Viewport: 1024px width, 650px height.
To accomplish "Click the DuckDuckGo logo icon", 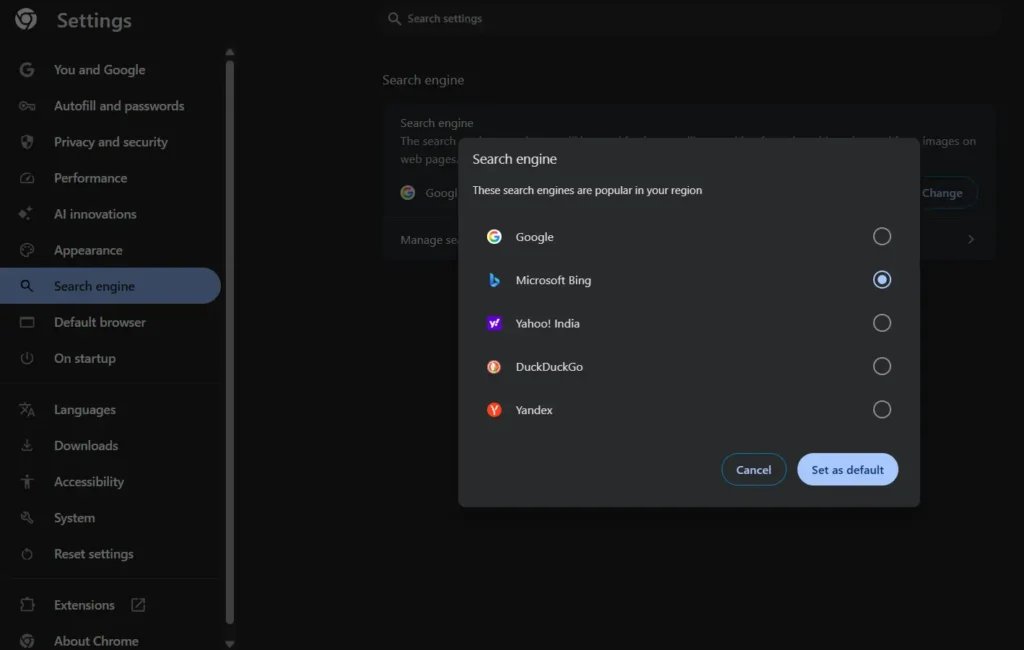I will (494, 366).
